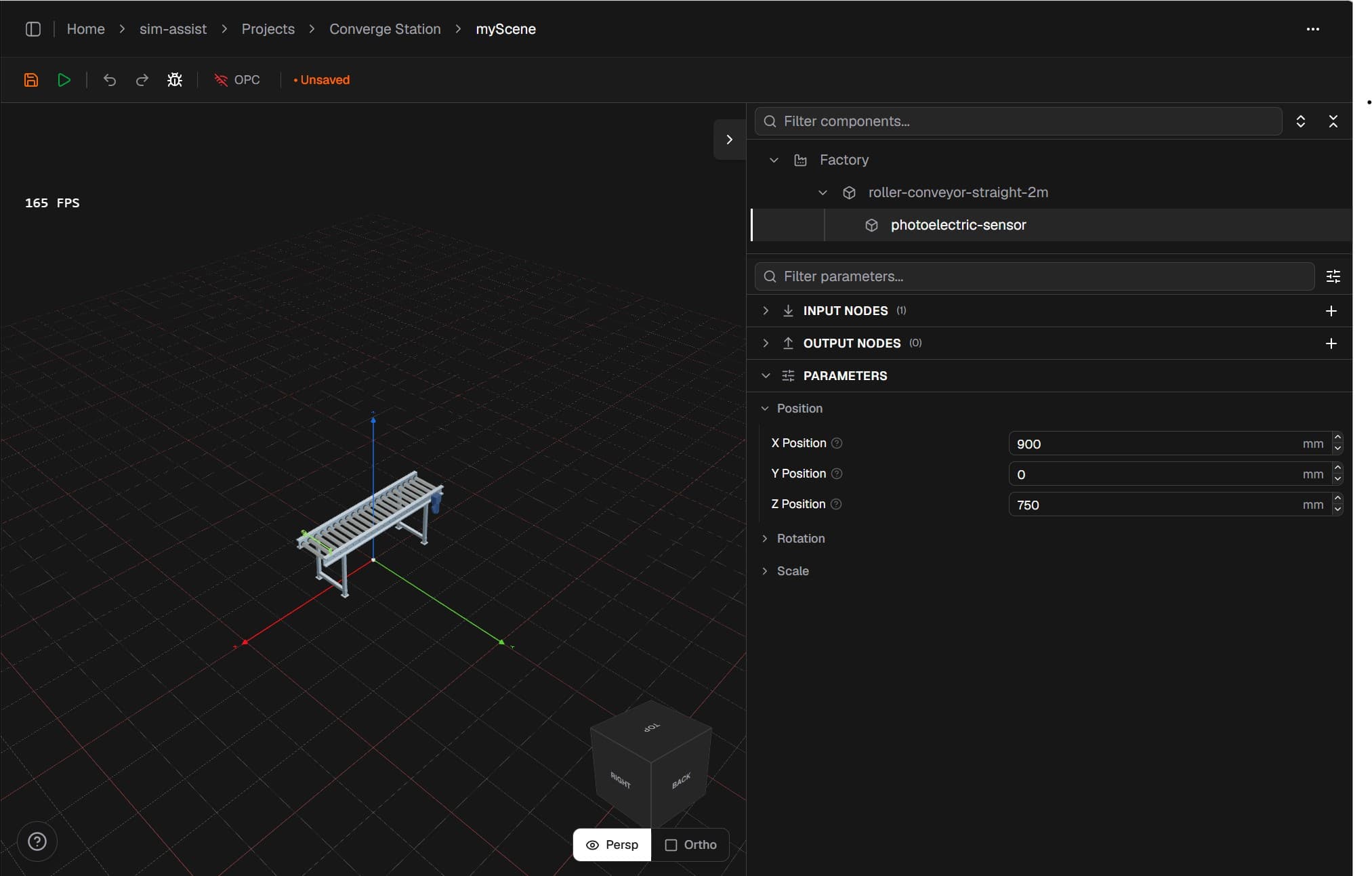This screenshot has width=1372, height=876.
Task: Collapse the Position parameter group
Action: point(764,408)
